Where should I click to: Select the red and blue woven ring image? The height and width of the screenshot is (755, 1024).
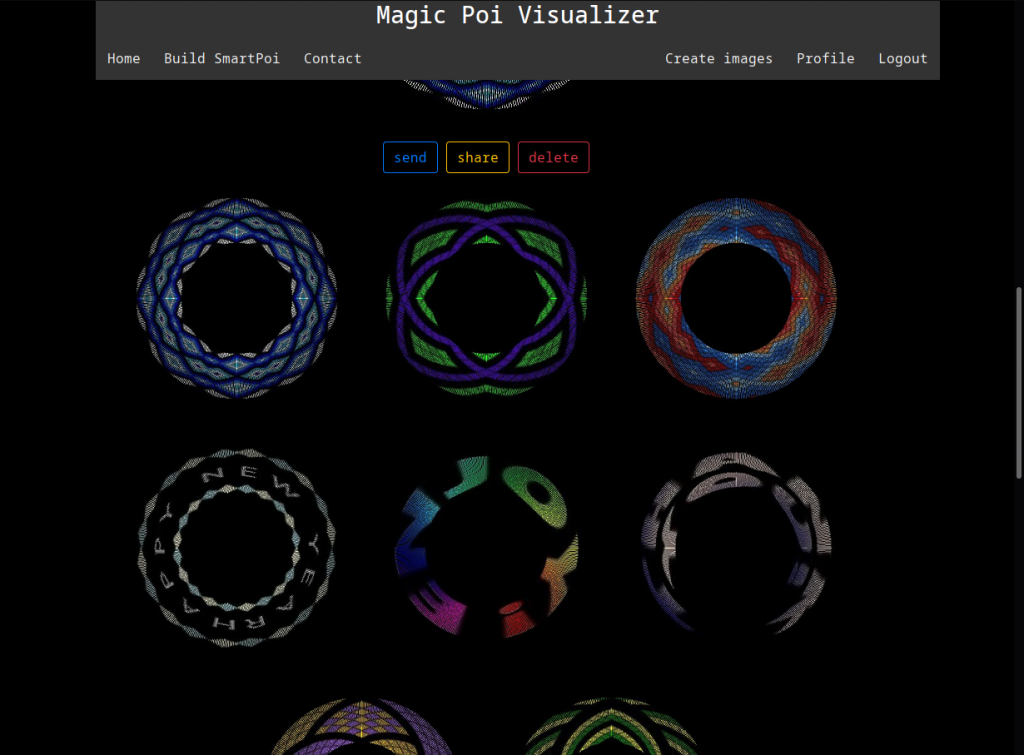click(x=736, y=298)
